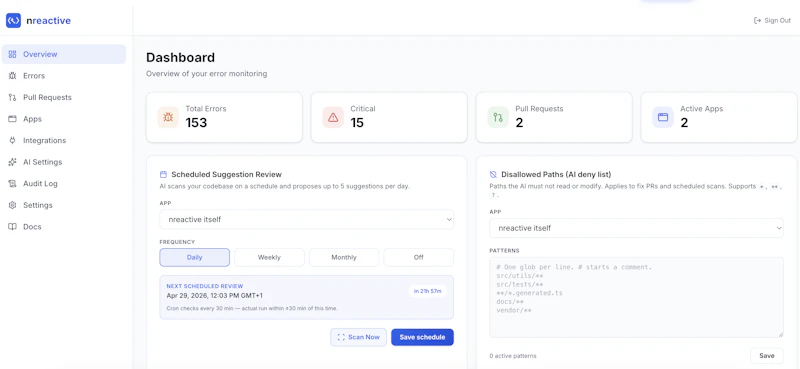The width and height of the screenshot is (800, 369).
Task: Click the AI Settings sparkle icon
Action: point(13,162)
